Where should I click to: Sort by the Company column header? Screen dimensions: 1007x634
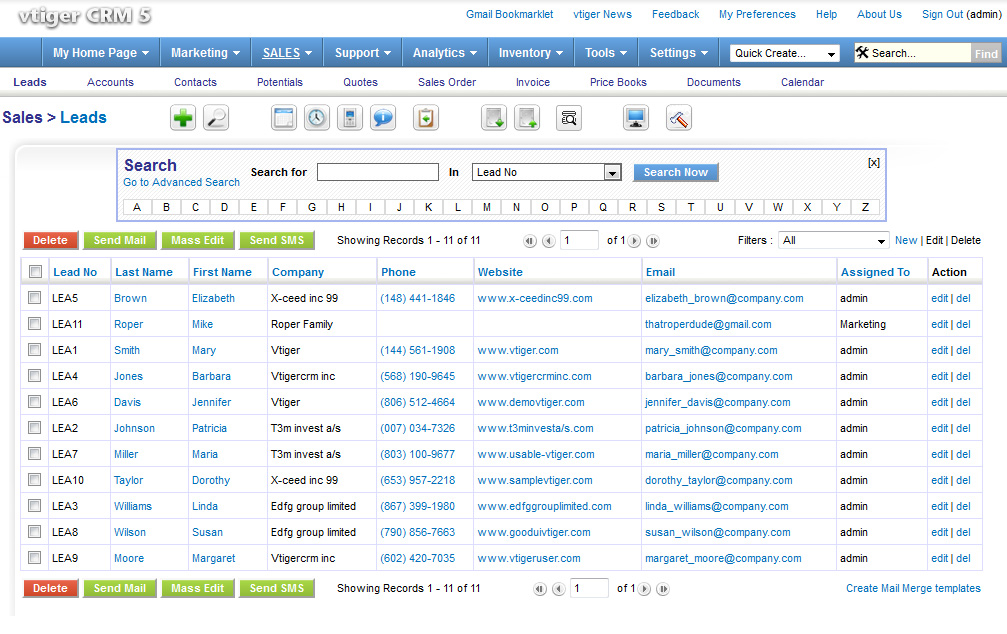[x=298, y=272]
